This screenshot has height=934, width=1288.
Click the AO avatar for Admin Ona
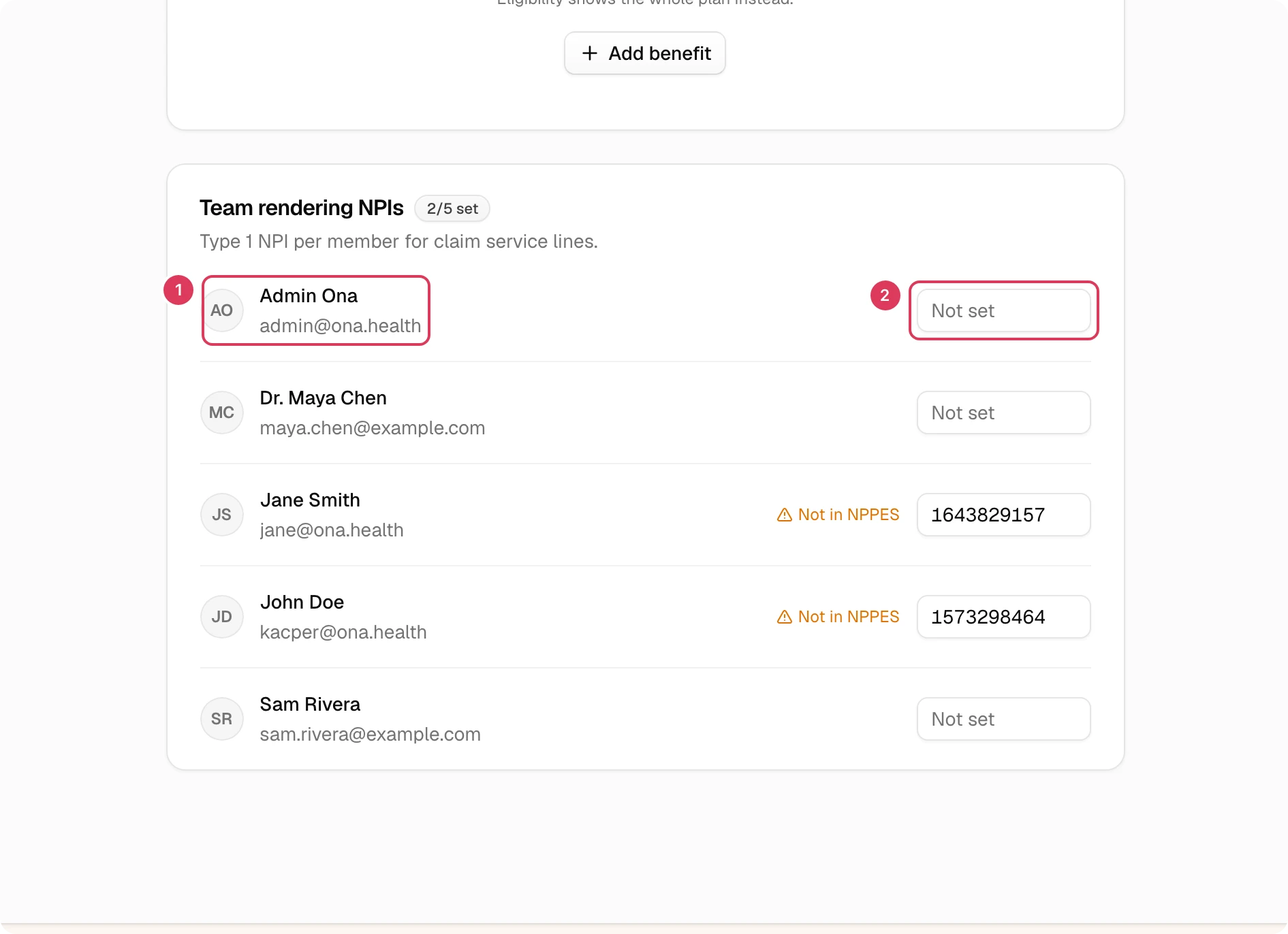coord(222,310)
